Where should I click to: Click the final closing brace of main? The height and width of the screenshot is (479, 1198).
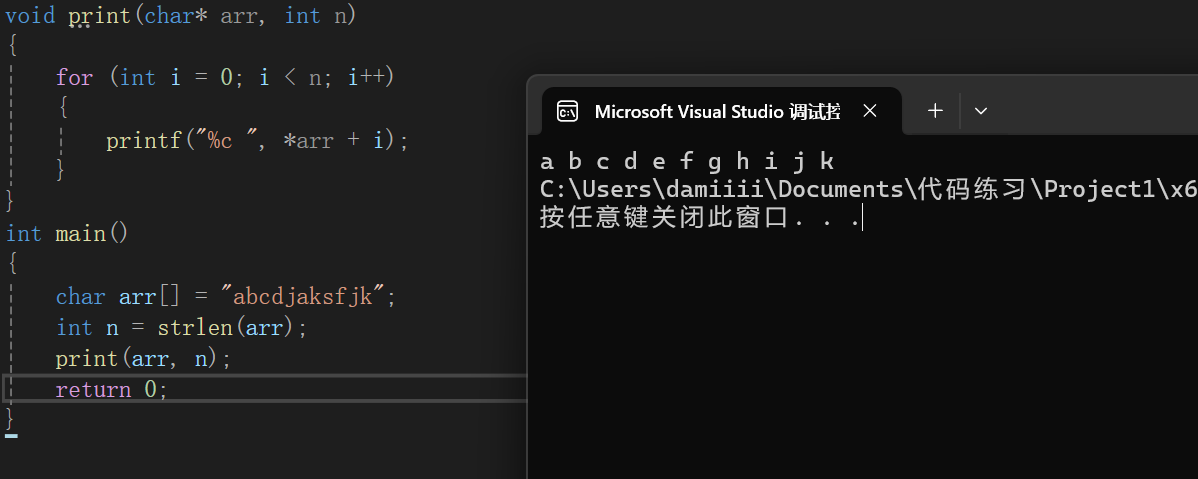tap(10, 415)
